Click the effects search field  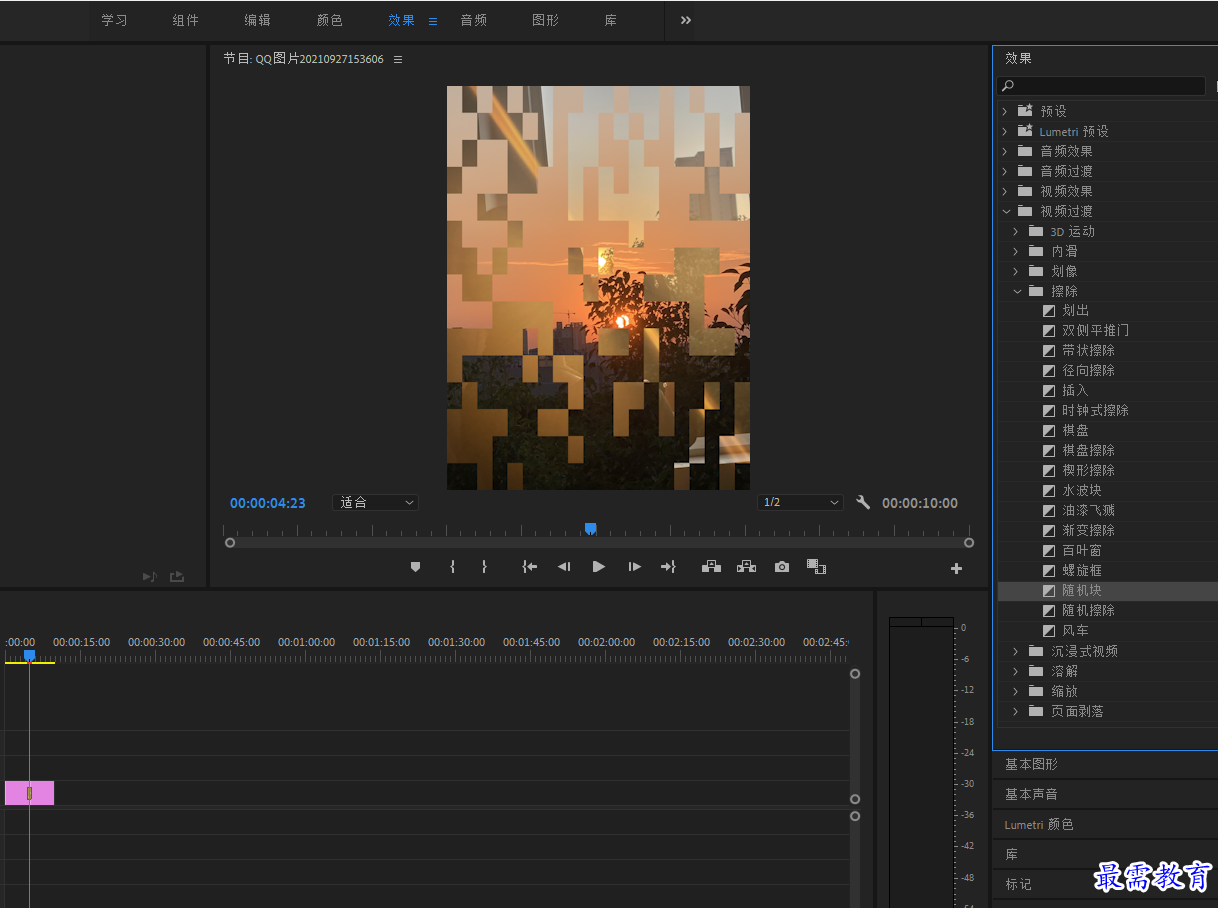[1102, 86]
